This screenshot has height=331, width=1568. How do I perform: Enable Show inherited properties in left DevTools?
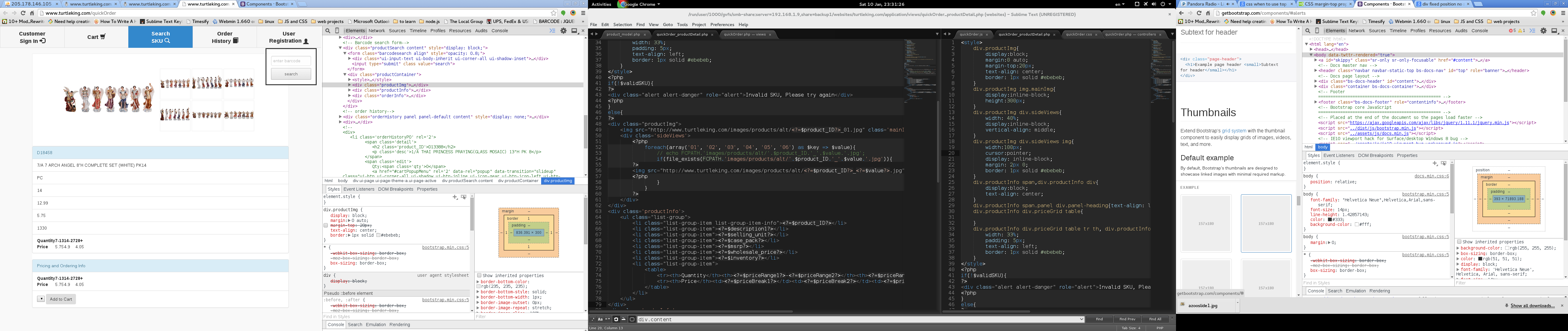point(480,276)
